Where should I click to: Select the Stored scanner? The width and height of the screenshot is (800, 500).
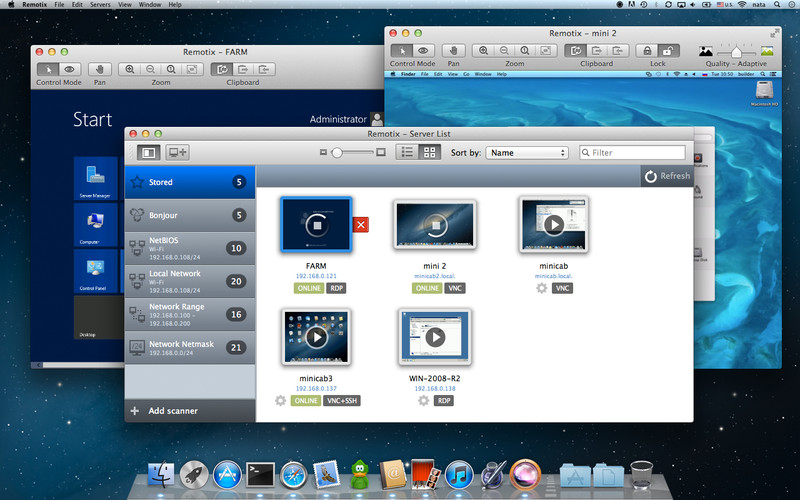(x=190, y=182)
